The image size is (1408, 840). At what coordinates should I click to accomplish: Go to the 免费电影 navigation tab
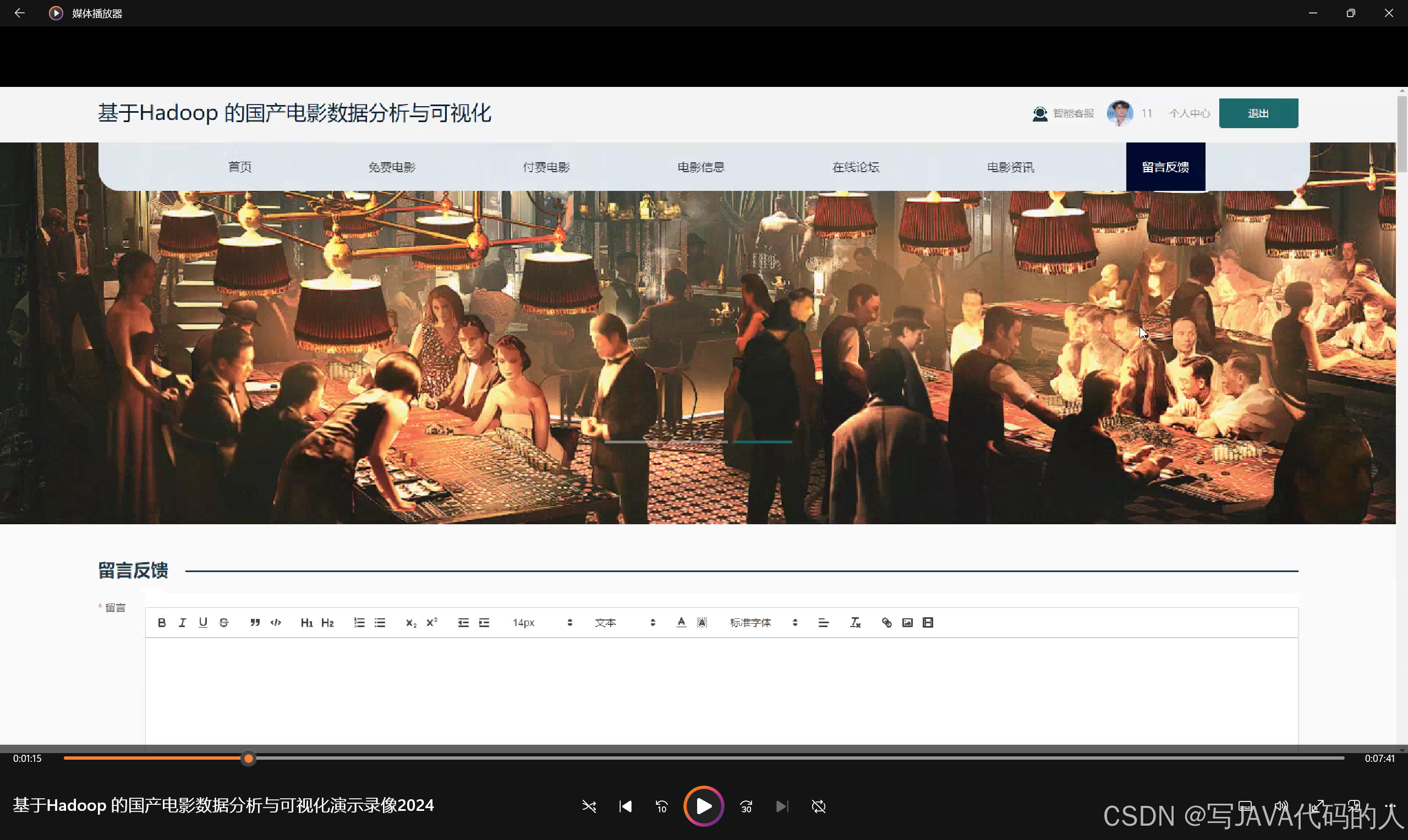coord(392,167)
